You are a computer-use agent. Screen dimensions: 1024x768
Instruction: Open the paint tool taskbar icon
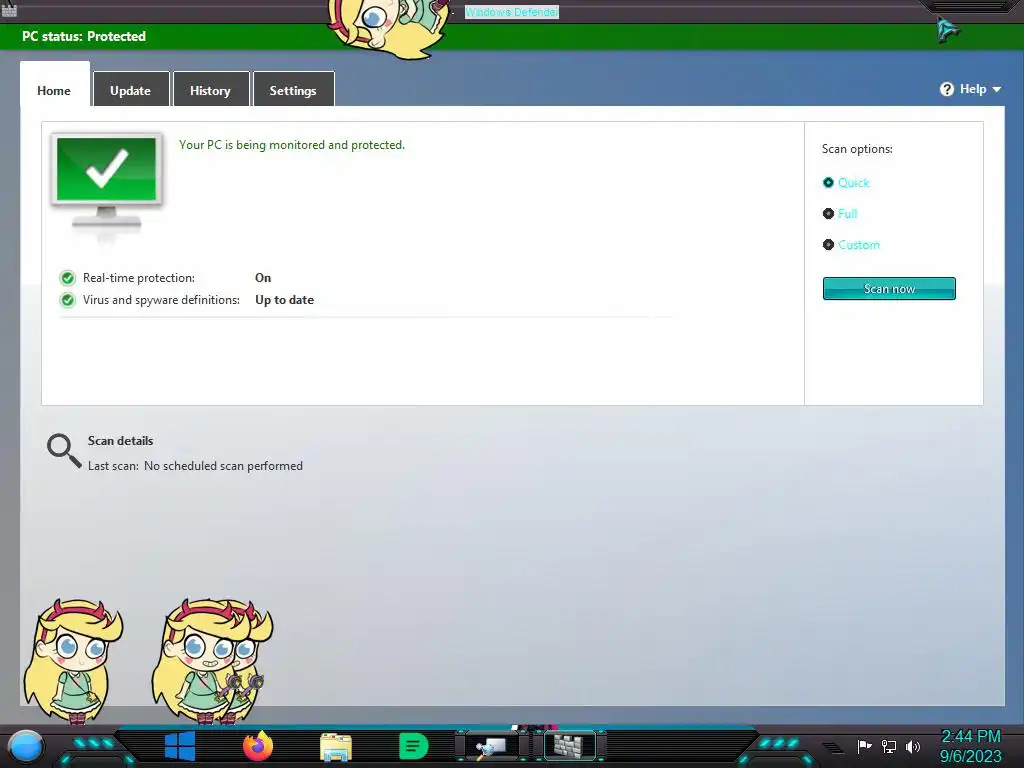[x=491, y=746]
